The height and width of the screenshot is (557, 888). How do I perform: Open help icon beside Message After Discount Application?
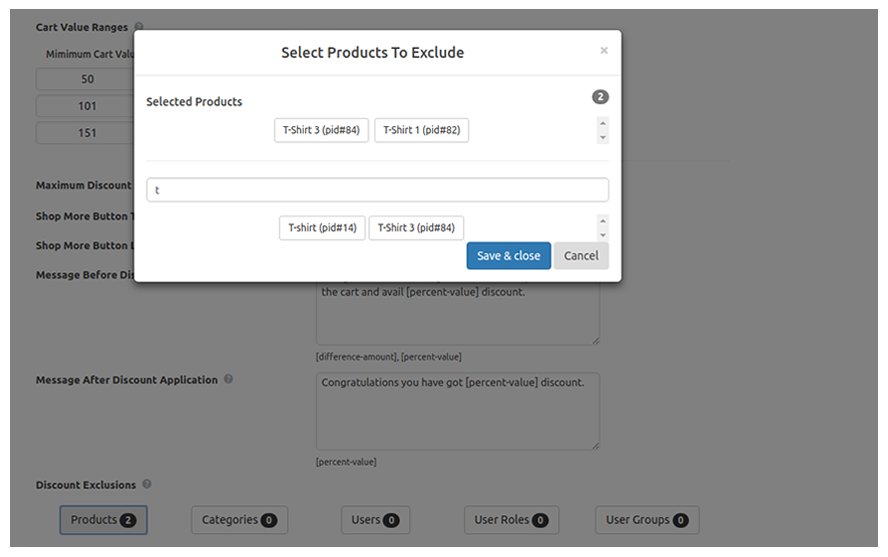click(x=228, y=379)
